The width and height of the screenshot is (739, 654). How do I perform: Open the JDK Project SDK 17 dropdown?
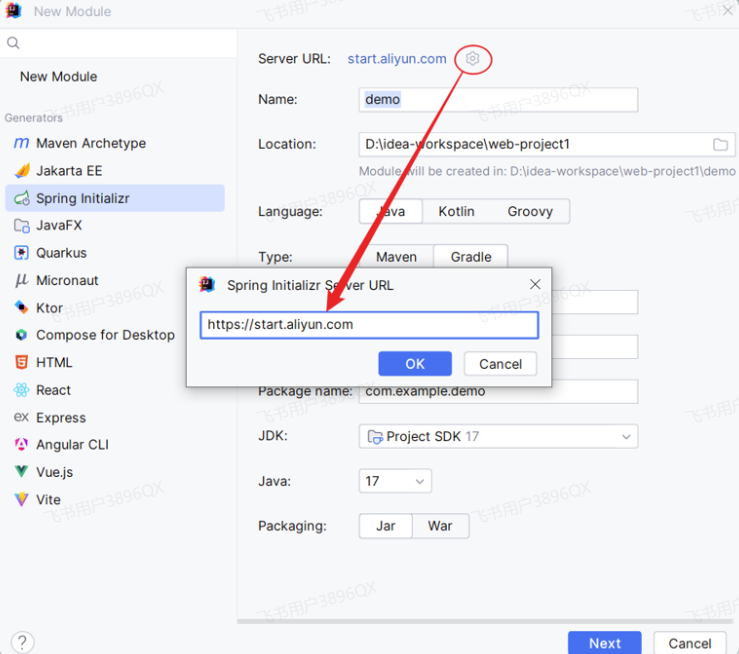click(498, 436)
